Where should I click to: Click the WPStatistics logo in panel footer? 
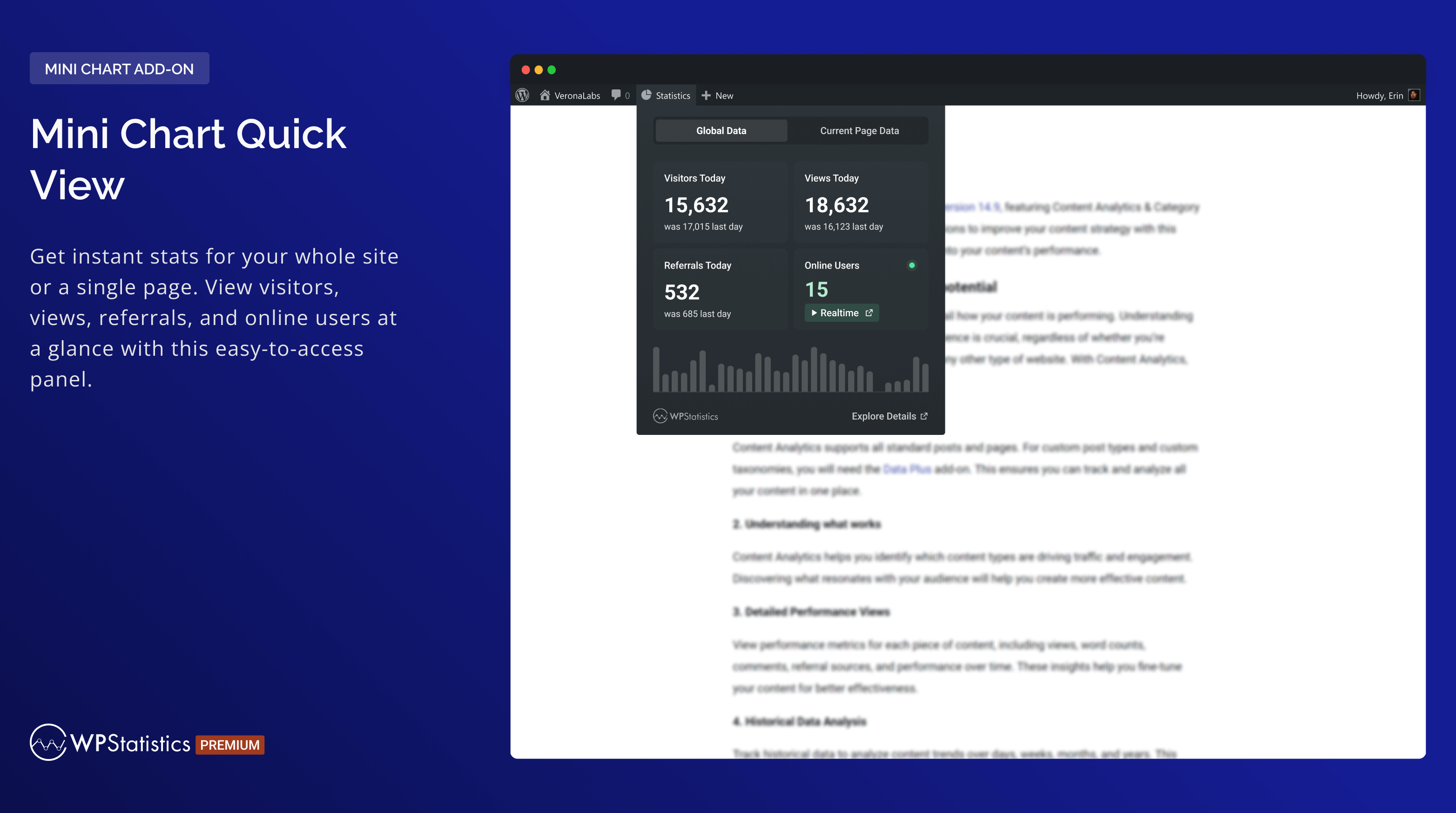[x=686, y=416]
